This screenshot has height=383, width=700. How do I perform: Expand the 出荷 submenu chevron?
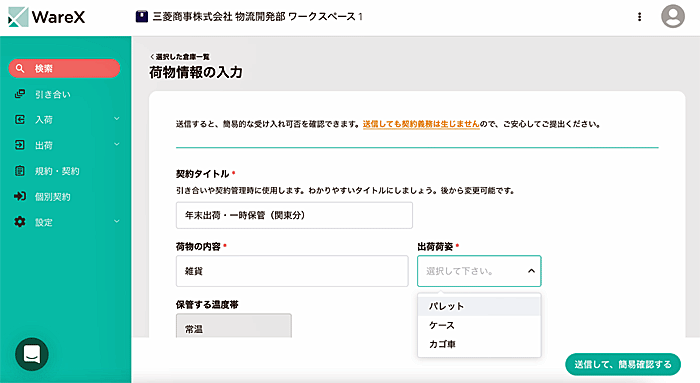click(x=117, y=145)
